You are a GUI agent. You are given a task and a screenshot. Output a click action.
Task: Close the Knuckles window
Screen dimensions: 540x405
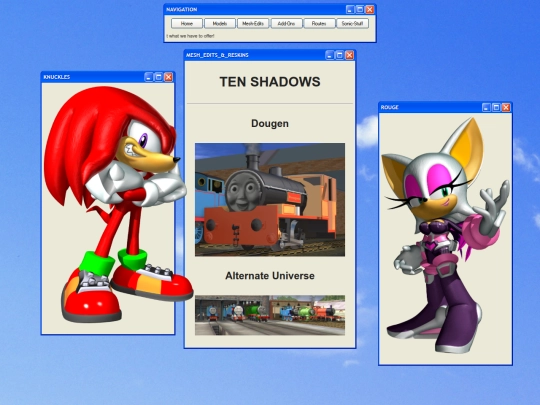tap(168, 77)
